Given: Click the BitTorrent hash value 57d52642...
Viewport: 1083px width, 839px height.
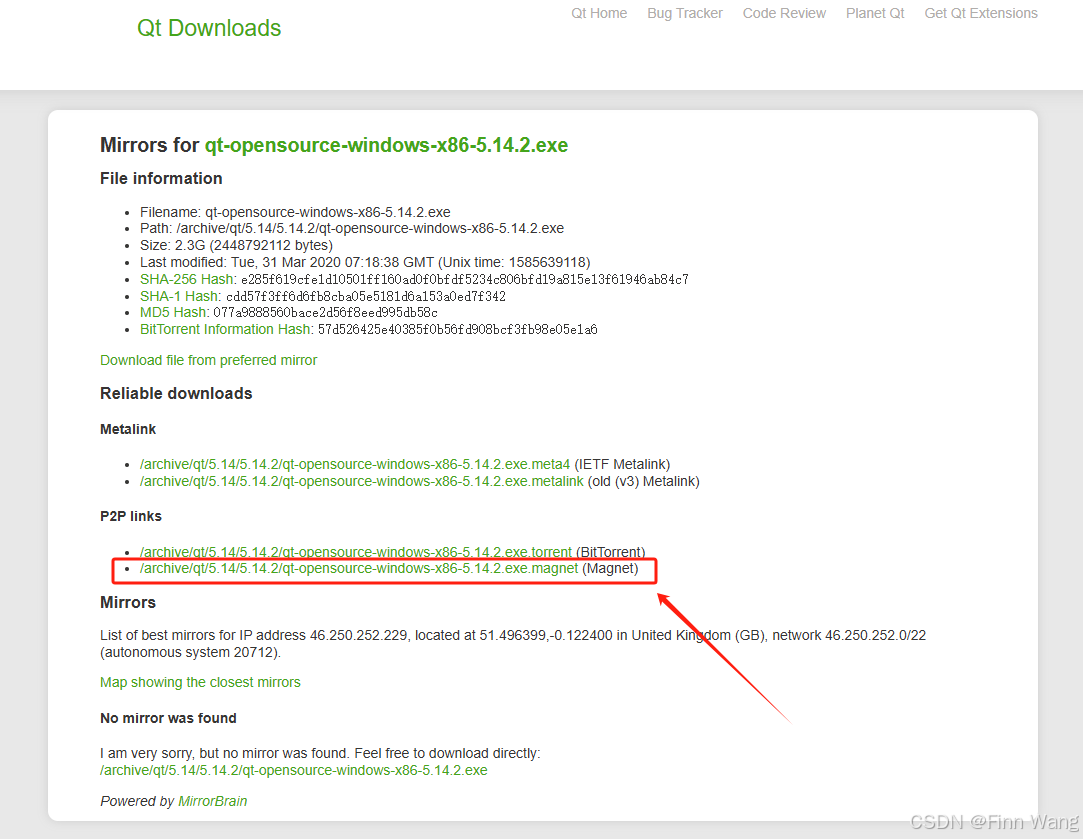Looking at the screenshot, I should 457,329.
